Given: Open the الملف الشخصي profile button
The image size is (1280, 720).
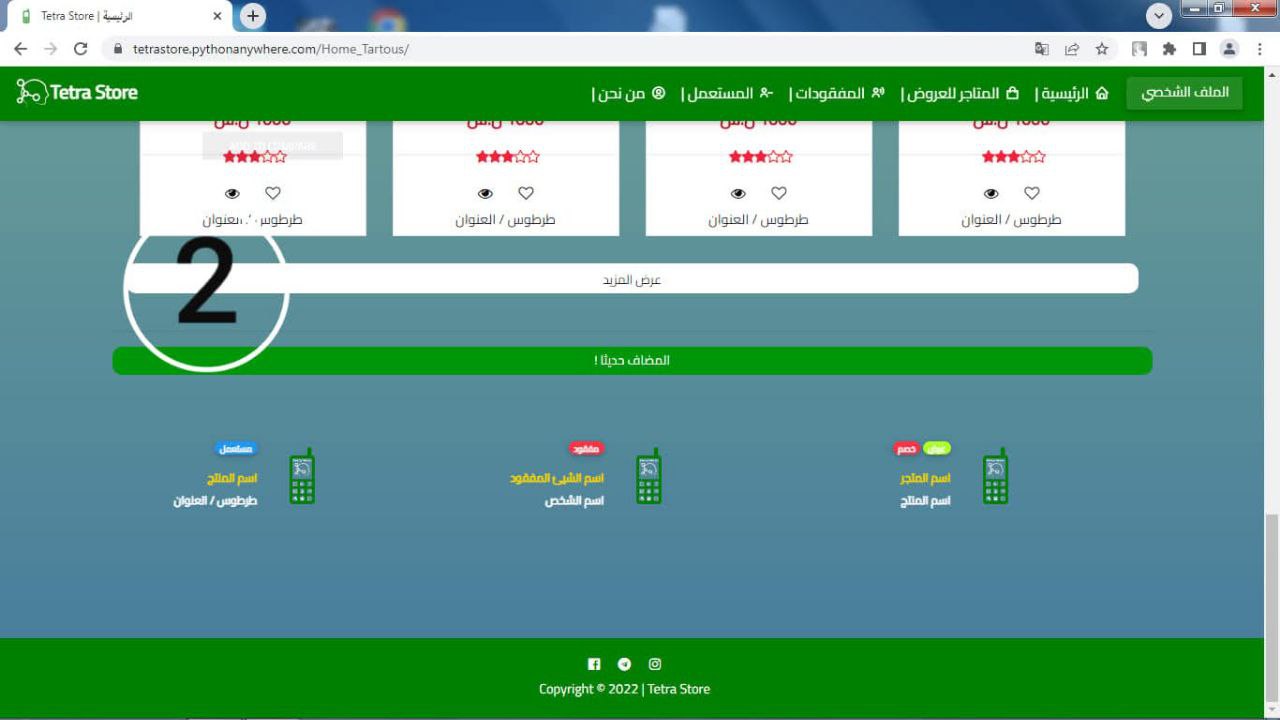Looking at the screenshot, I should tap(1184, 93).
